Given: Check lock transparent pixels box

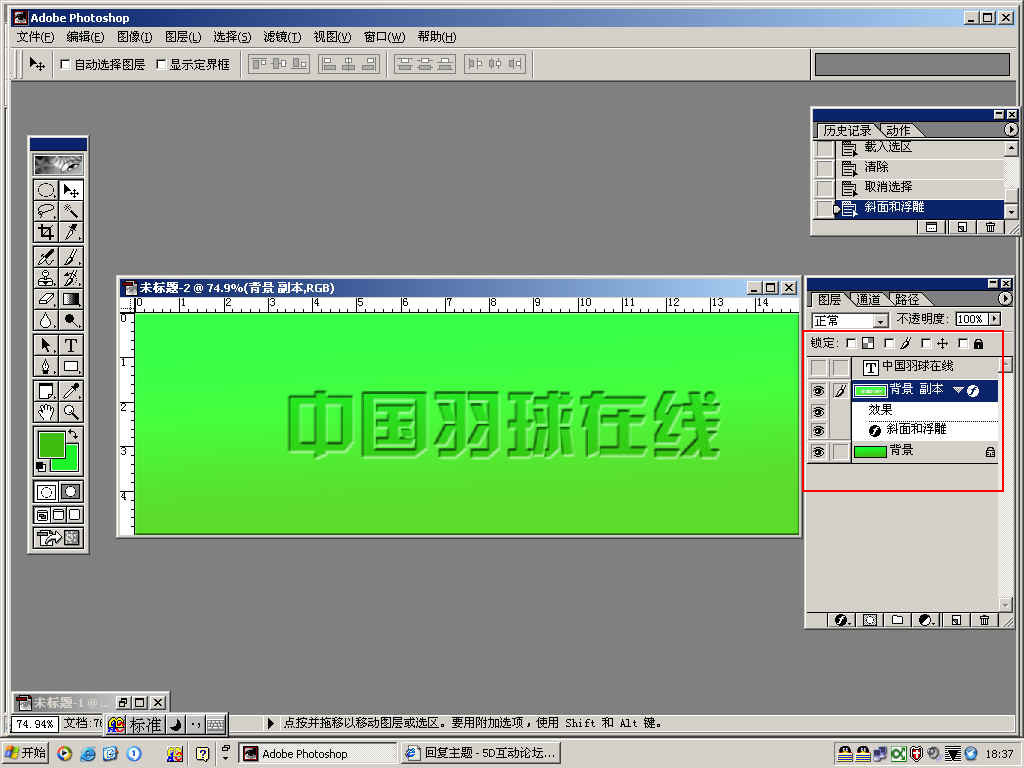Looking at the screenshot, I should tap(850, 343).
